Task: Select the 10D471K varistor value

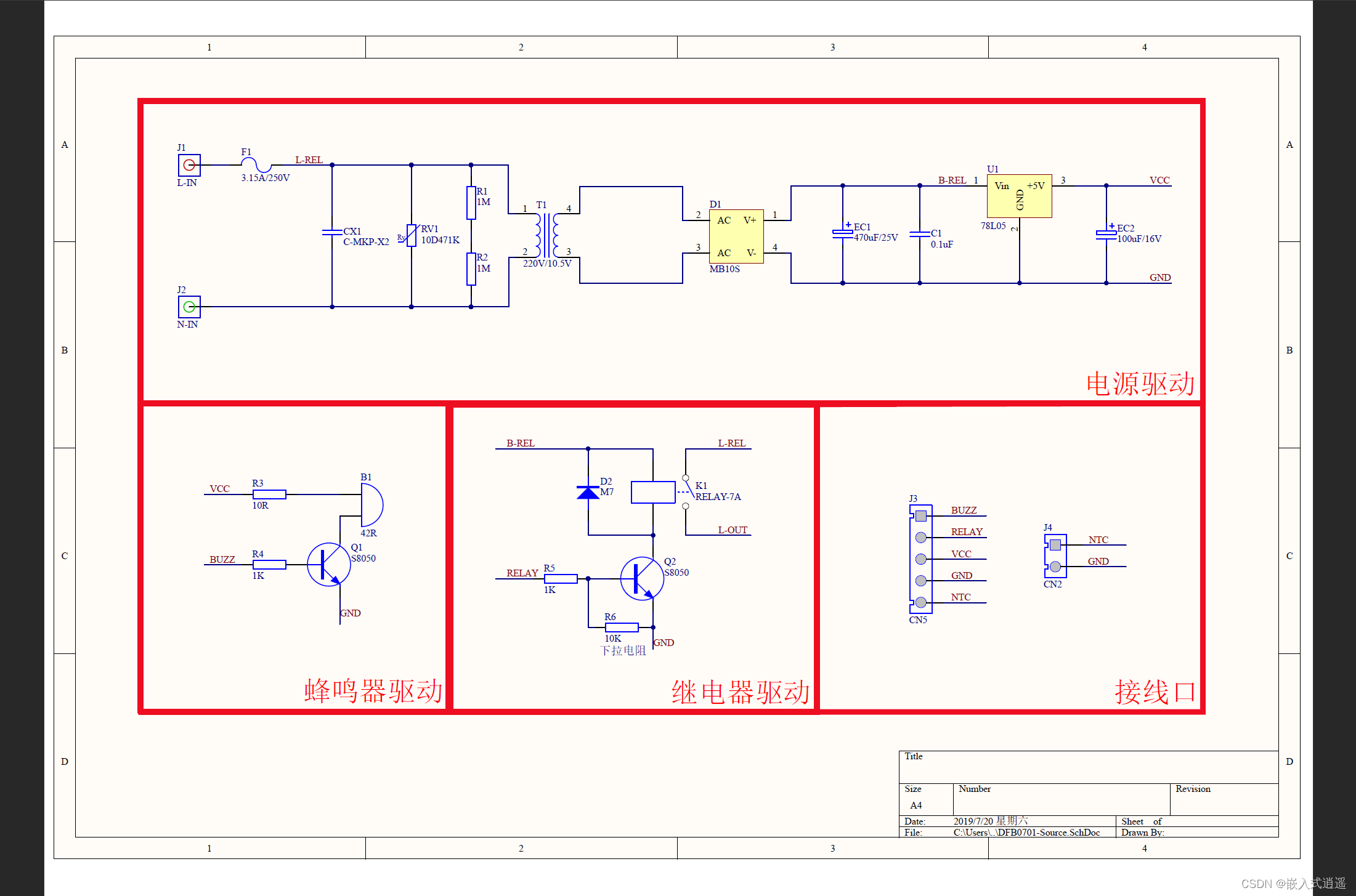Action: 440,240
